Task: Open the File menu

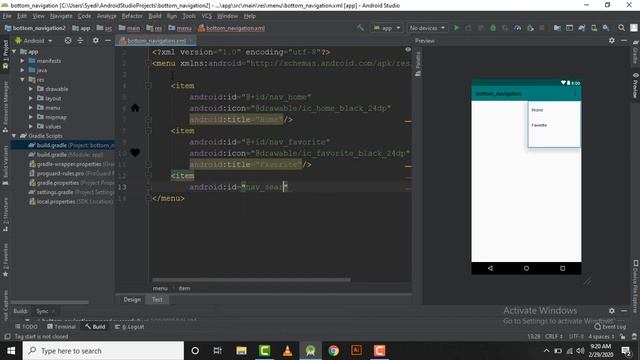Action: click(x=7, y=16)
